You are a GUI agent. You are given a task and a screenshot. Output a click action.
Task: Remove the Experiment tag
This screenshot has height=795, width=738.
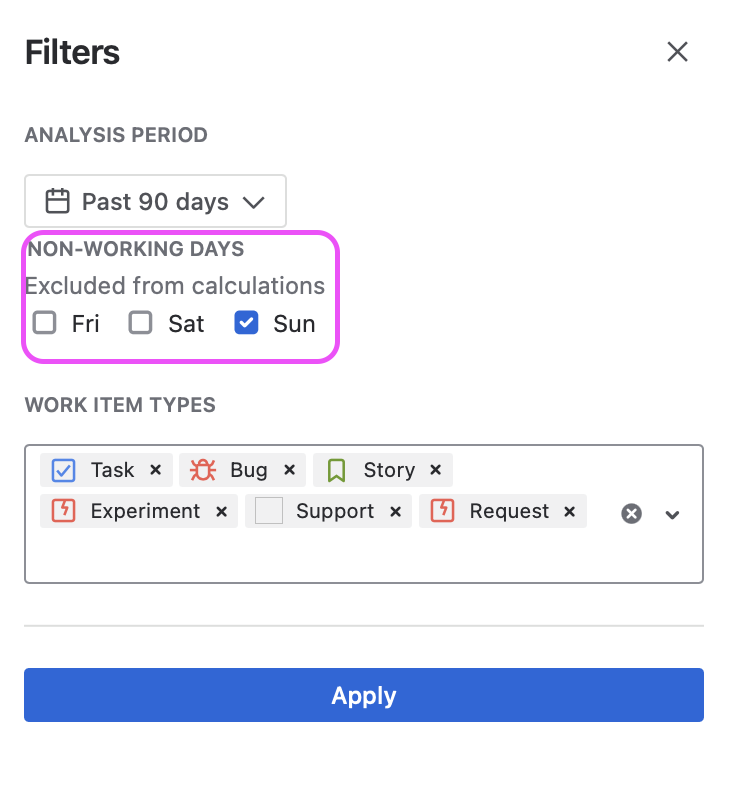(221, 512)
